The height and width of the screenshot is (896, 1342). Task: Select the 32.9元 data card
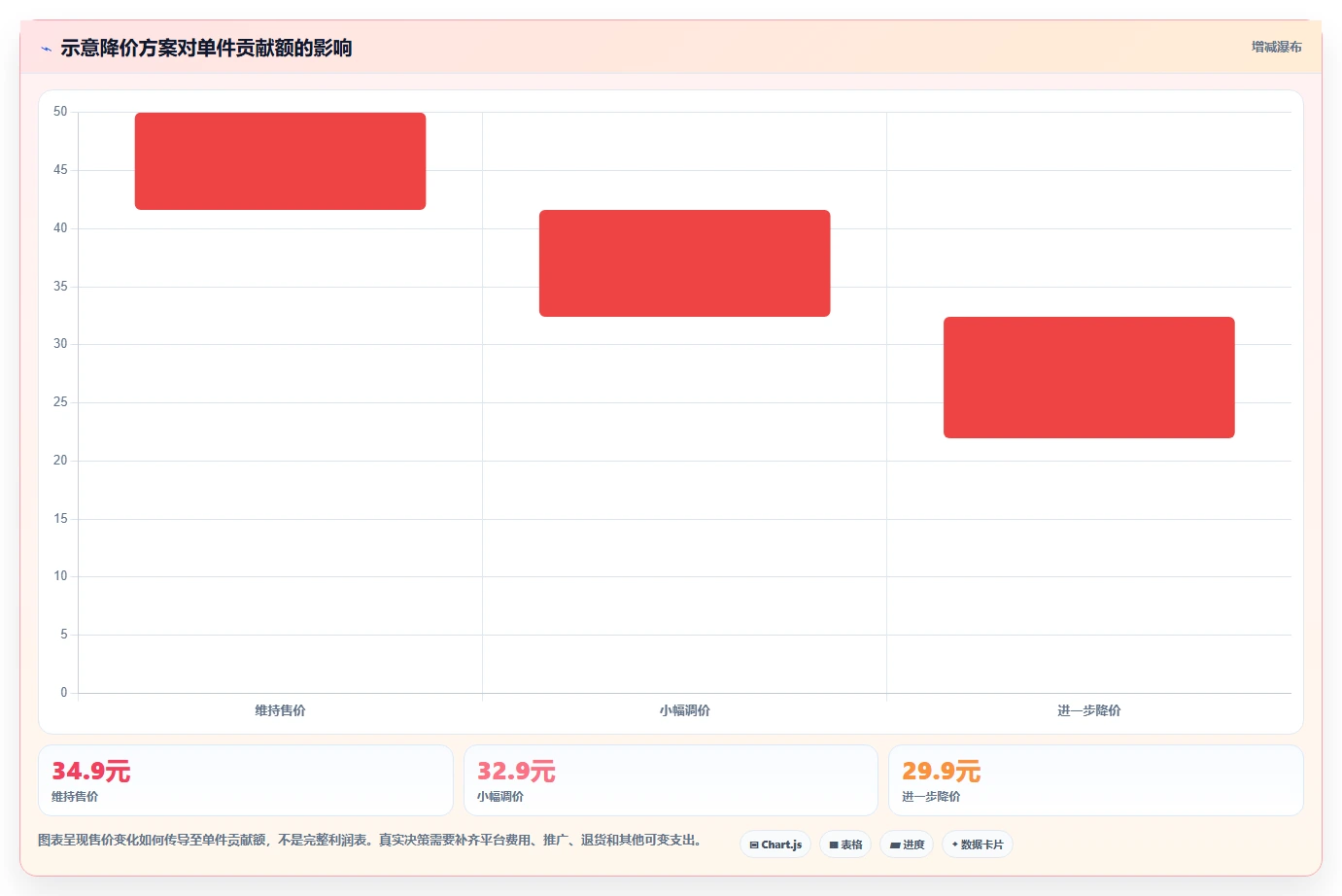pos(671,780)
